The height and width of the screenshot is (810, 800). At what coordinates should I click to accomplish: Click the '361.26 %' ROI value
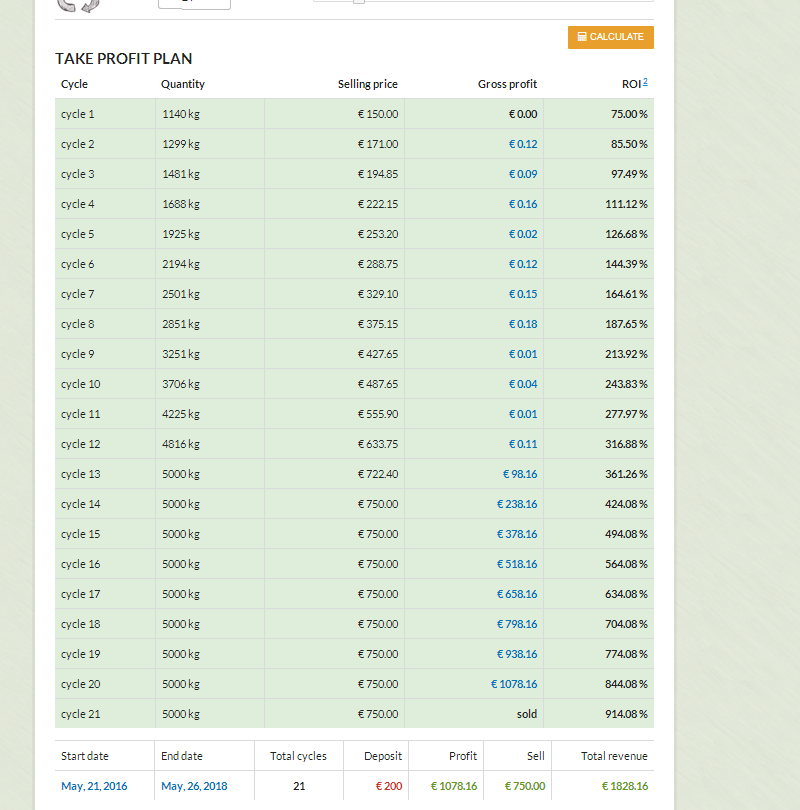(x=626, y=474)
